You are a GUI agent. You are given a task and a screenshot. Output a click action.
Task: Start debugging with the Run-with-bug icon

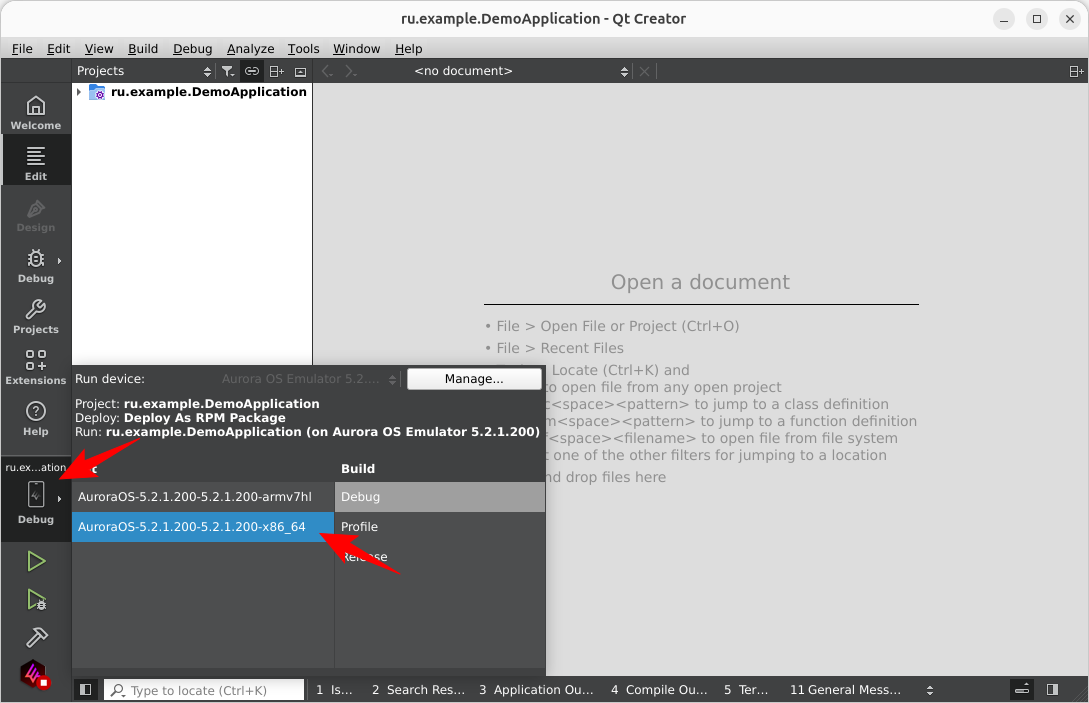tap(35, 599)
